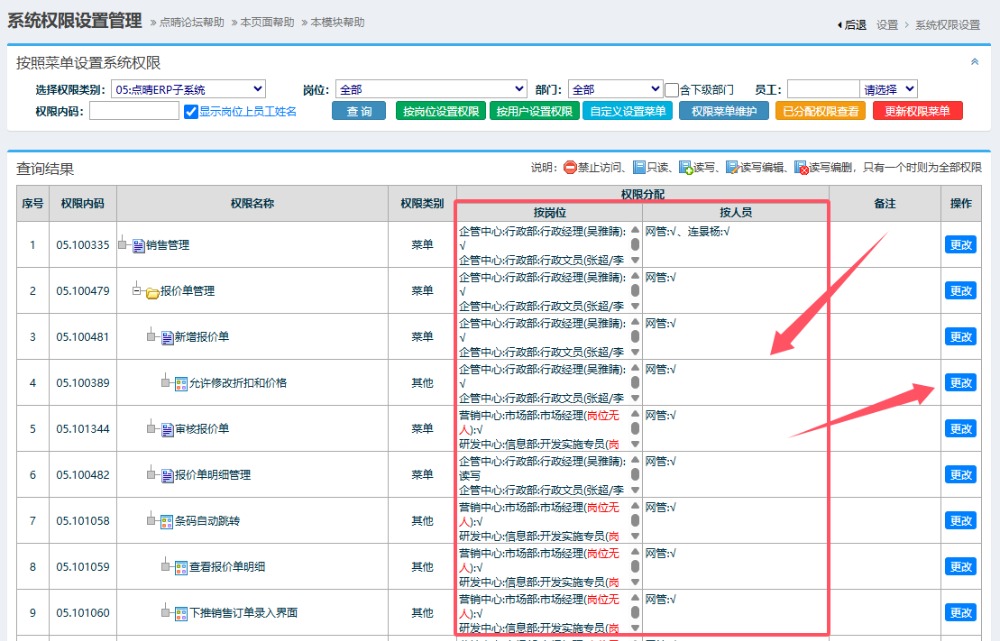Click the blue 查询 button

[359, 111]
